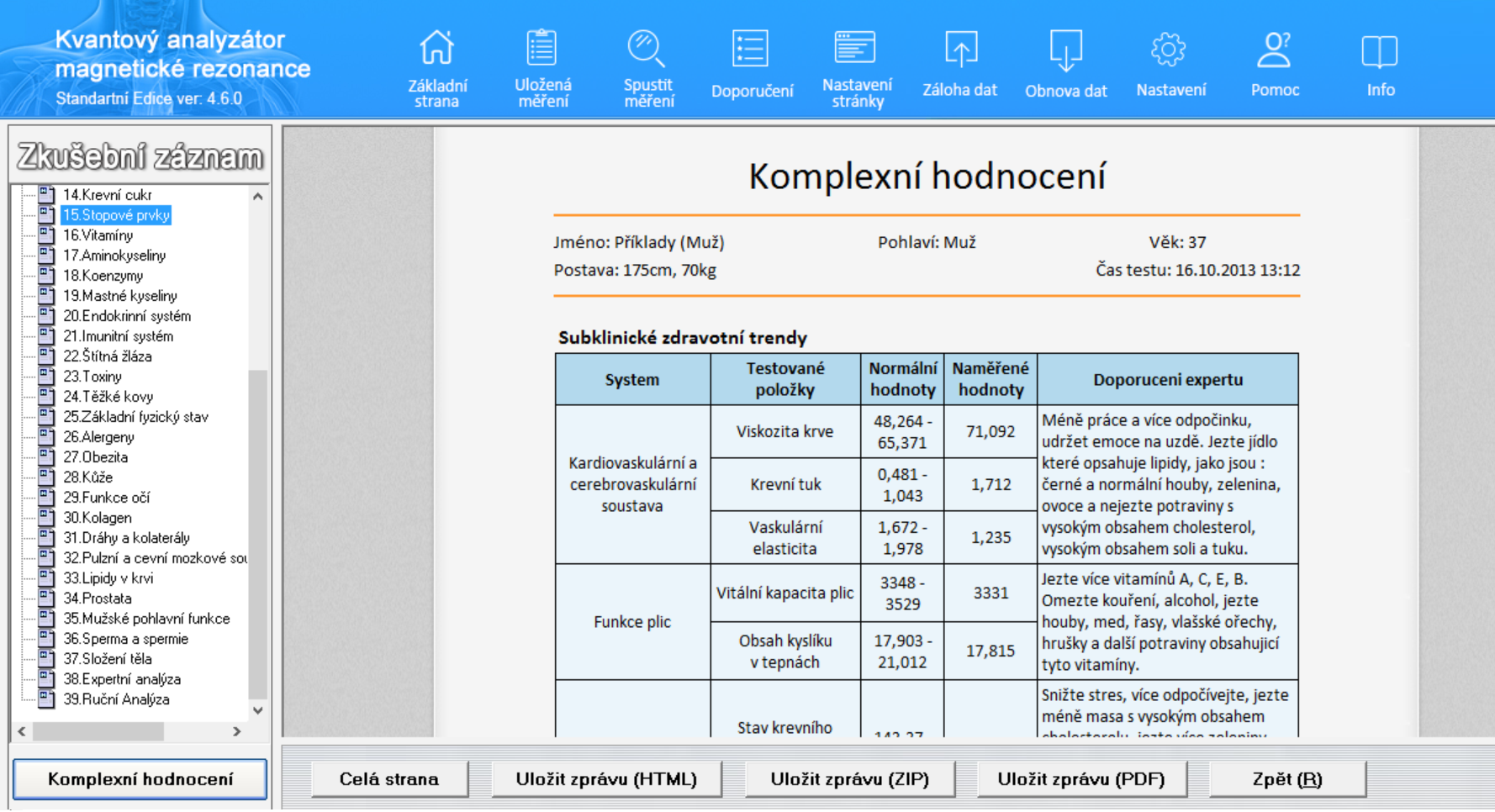
Task: Select 33.Lipidy v krvi report
Action: click(108, 578)
